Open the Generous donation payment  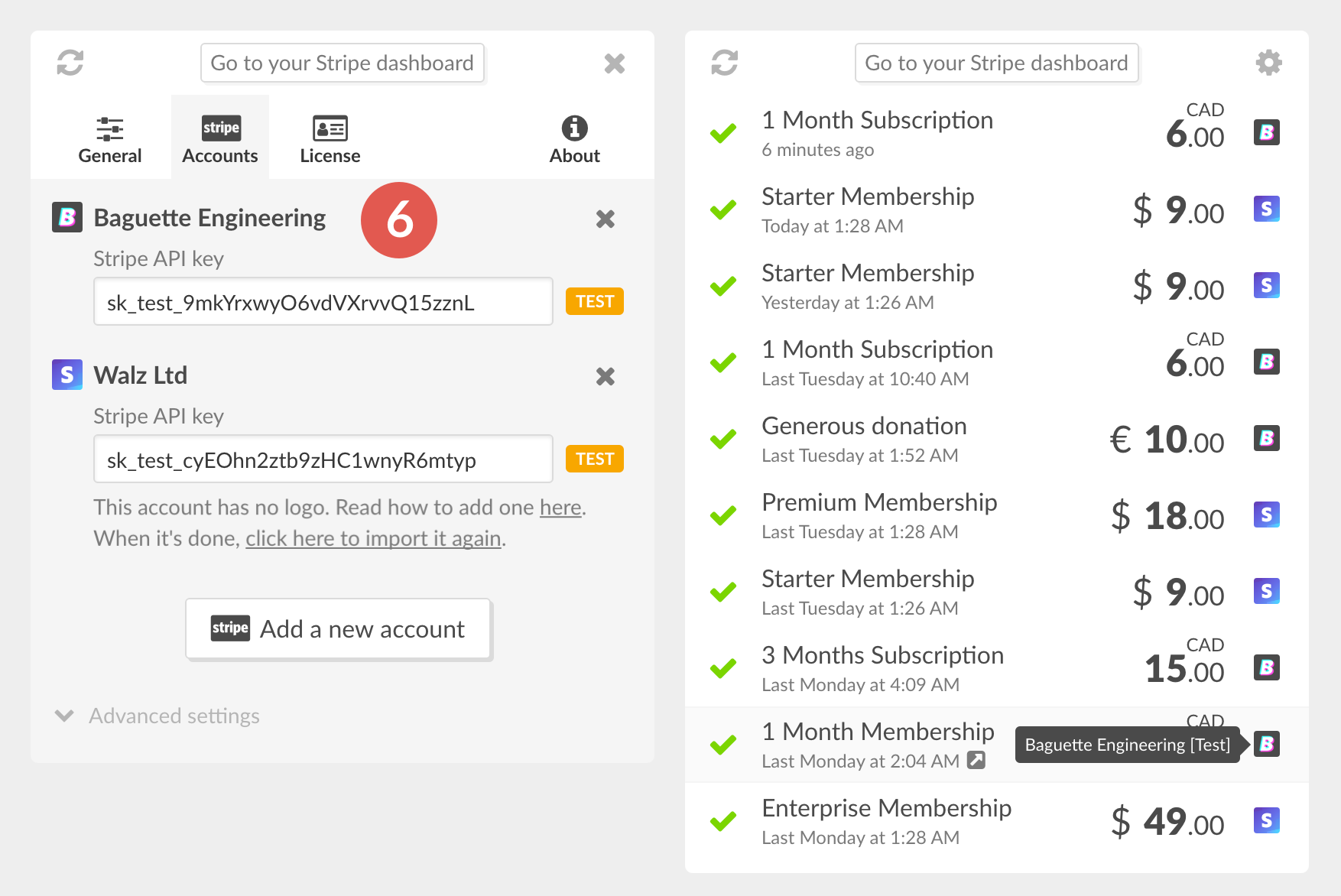click(x=997, y=439)
